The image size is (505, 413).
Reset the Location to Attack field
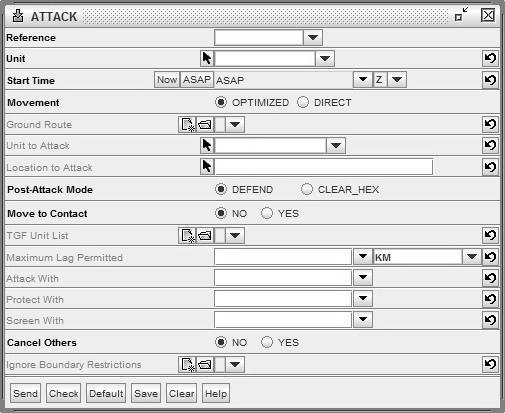pos(490,167)
